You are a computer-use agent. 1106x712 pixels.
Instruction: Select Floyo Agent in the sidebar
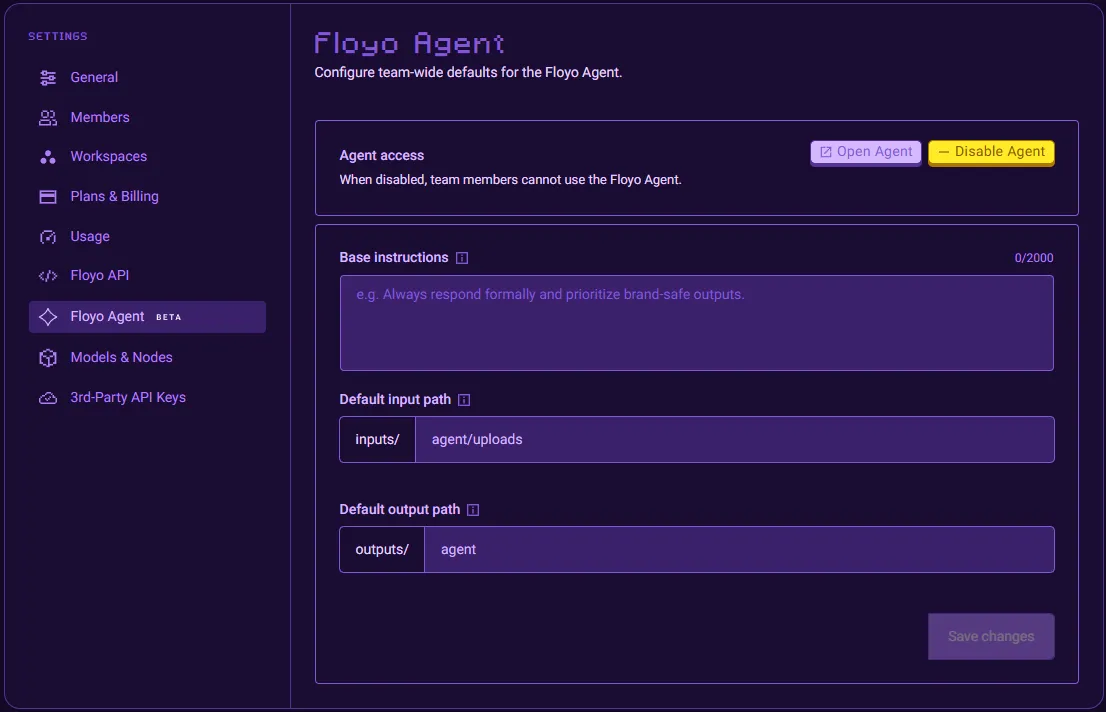click(147, 317)
